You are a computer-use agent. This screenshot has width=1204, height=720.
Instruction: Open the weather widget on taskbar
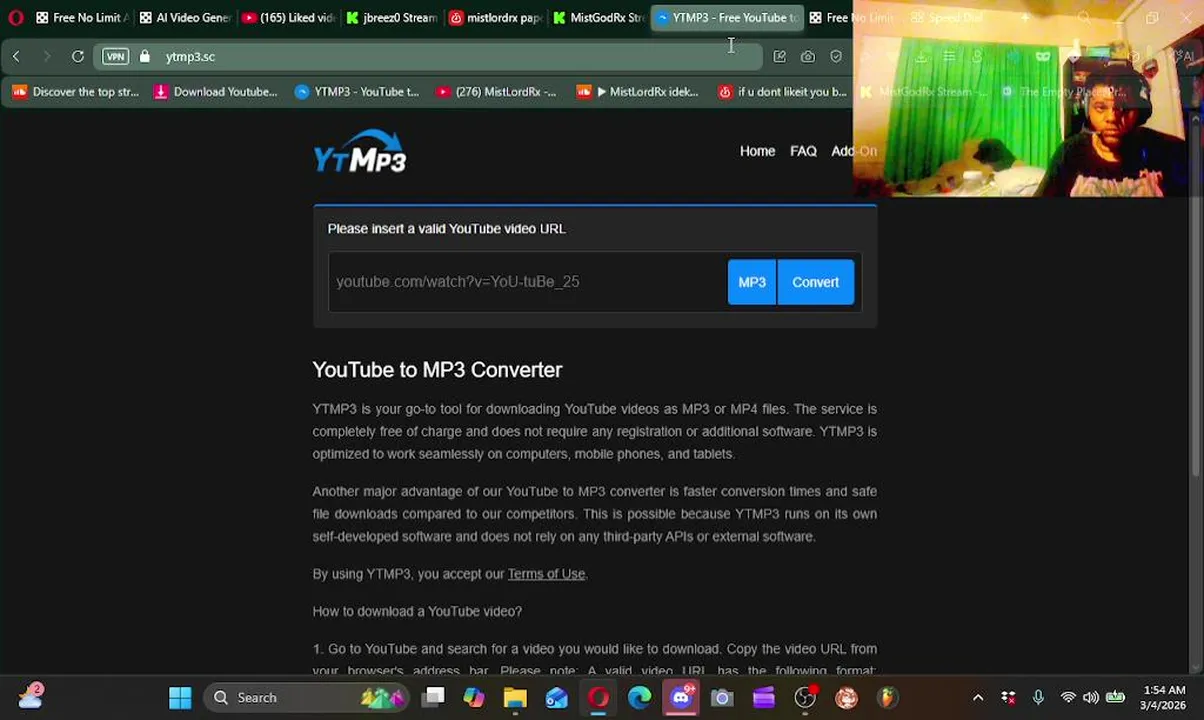tap(31, 696)
